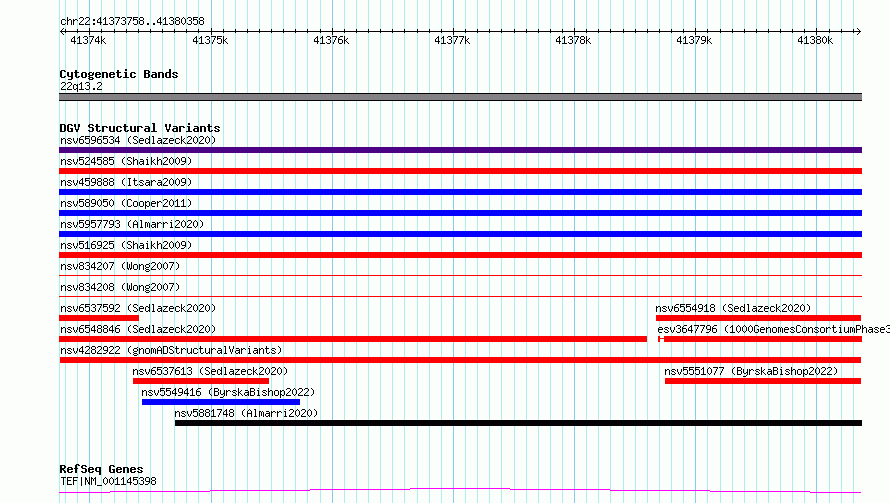The height and width of the screenshot is (503, 890).
Task: Select the red nsv524585 variant bar
Action: click(x=460, y=171)
